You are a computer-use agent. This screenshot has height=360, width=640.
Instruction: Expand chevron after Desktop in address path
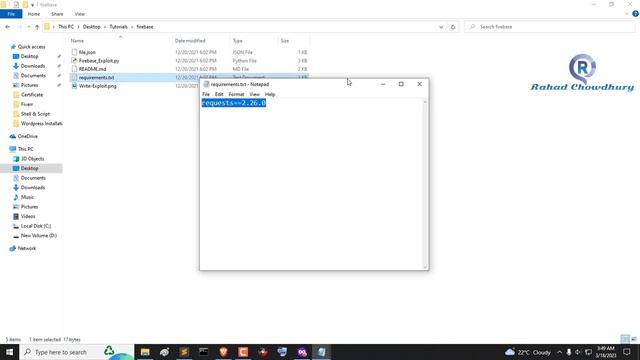(105, 27)
